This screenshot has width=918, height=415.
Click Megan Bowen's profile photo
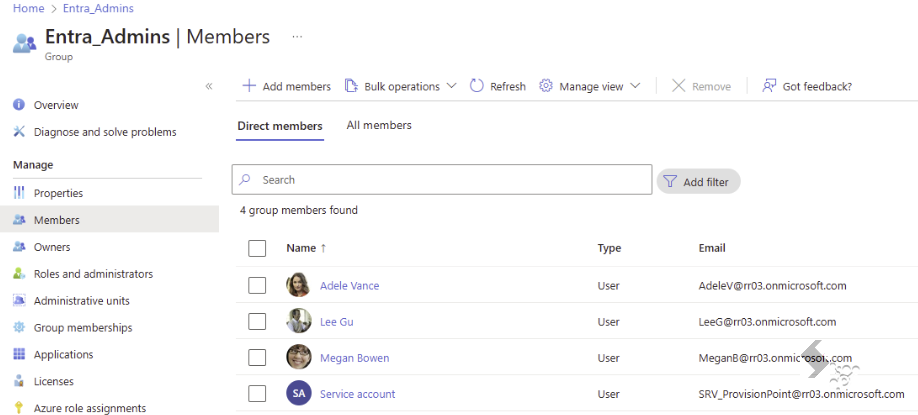pyautogui.click(x=299, y=357)
